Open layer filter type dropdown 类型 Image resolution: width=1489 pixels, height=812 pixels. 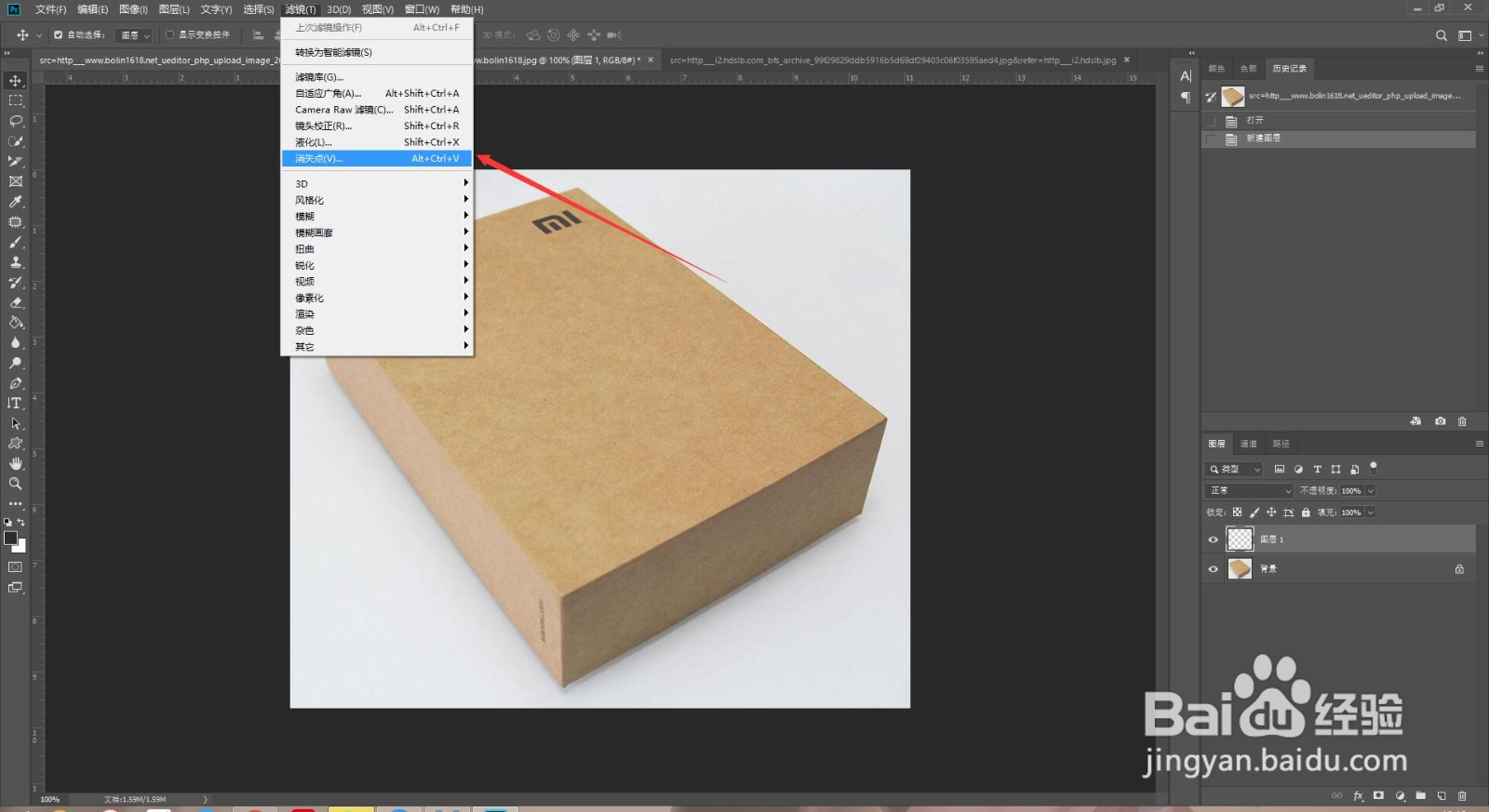1234,470
